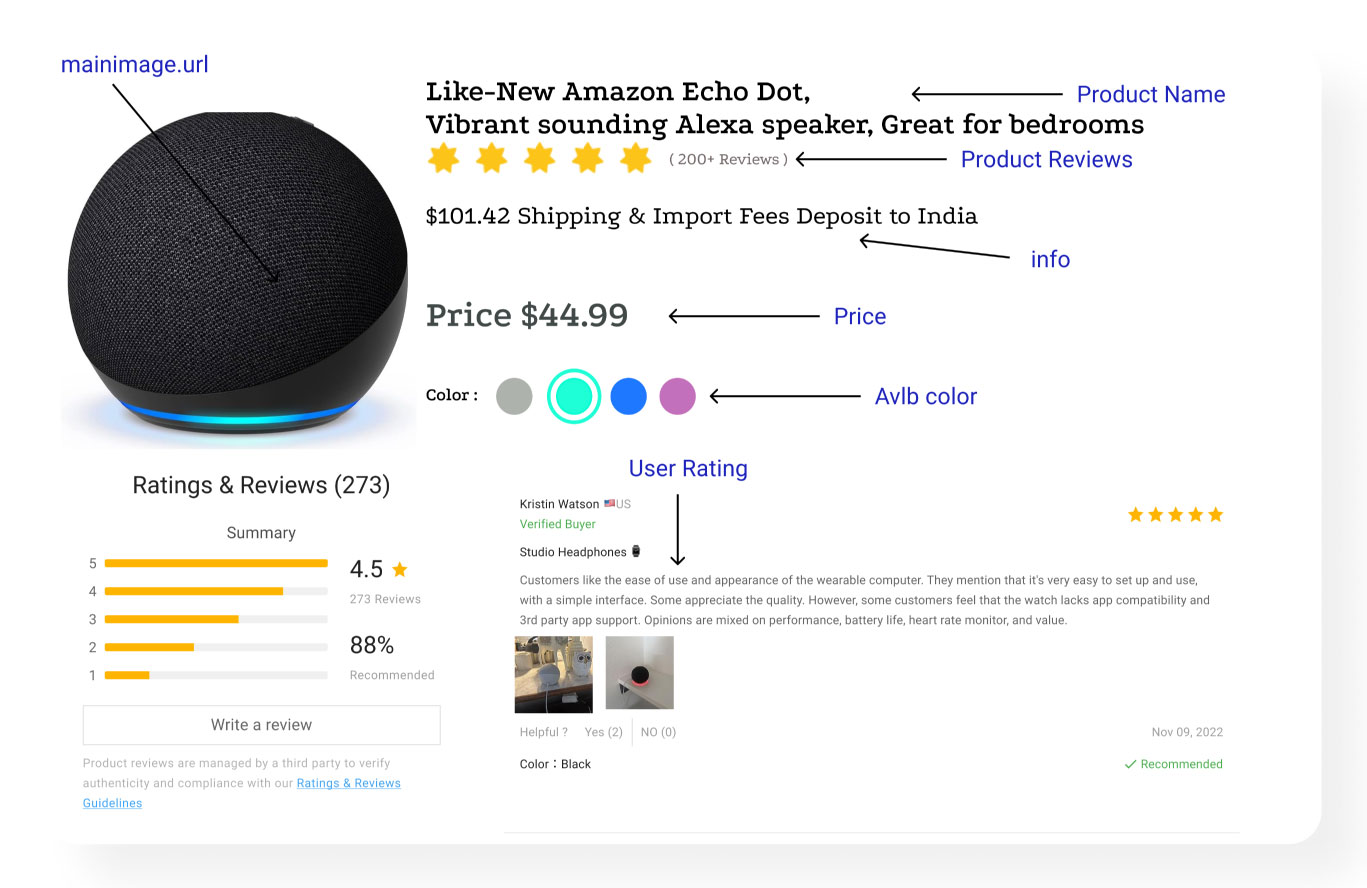Click the watch icon beside Studio Headphones
Screen dimensions: 1367x888
click(x=636, y=552)
